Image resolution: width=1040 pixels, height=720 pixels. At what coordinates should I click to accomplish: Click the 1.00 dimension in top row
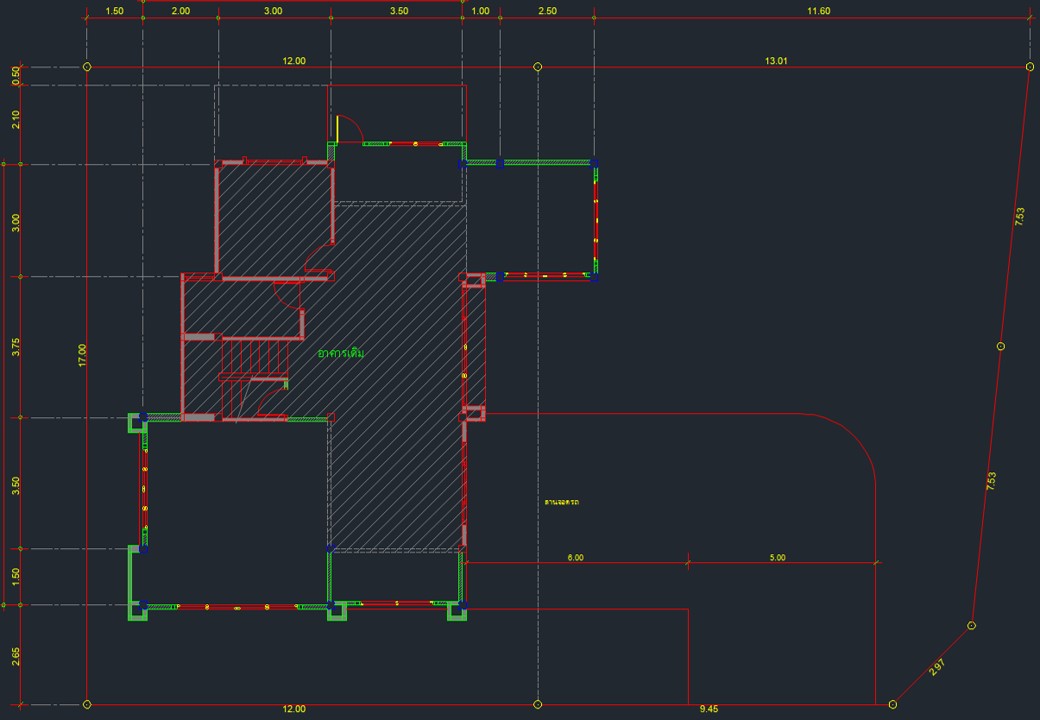pyautogui.click(x=481, y=11)
